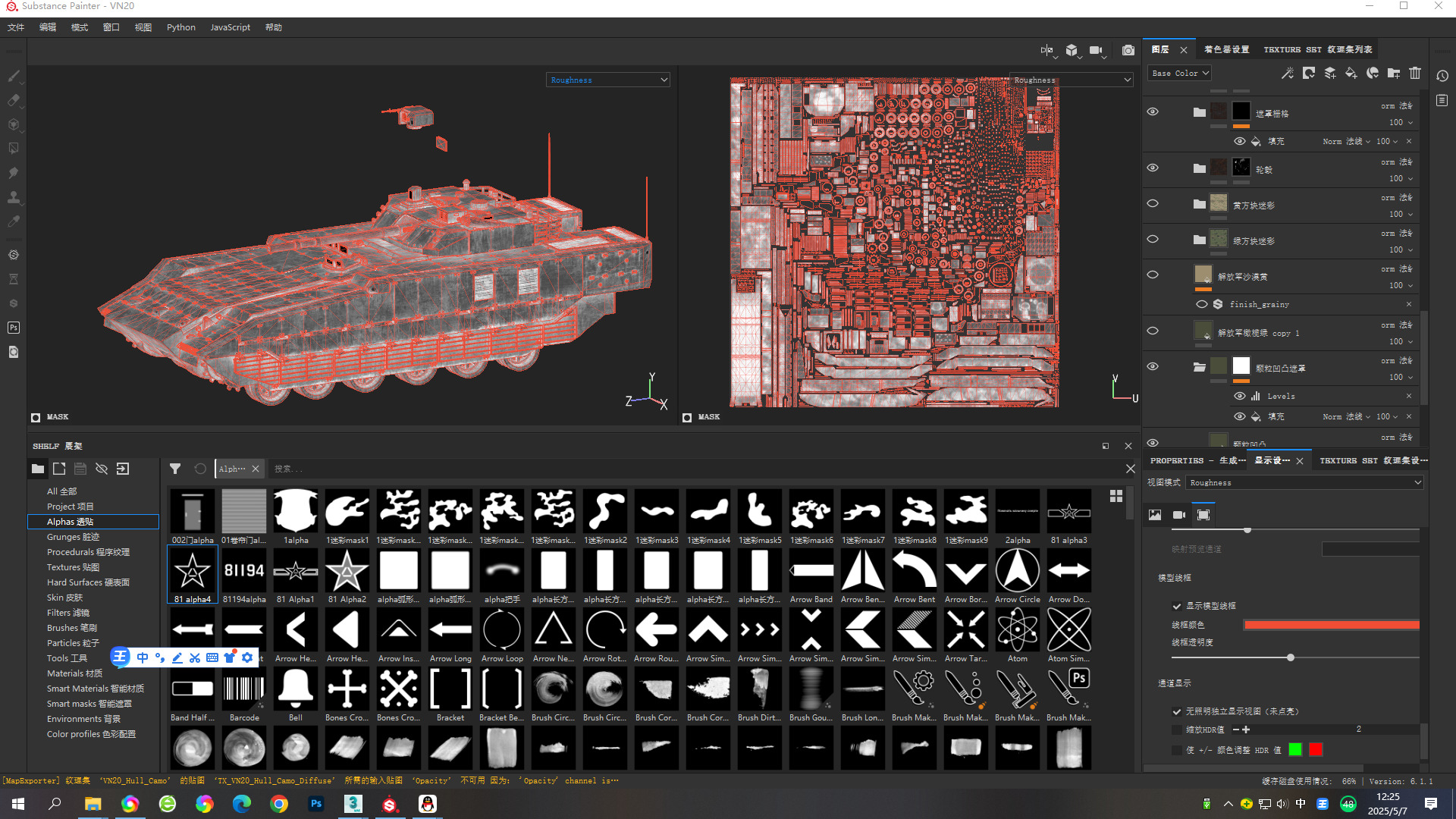Open the camera settings tab icon in display settings
The width and height of the screenshot is (1456, 819).
tap(1179, 515)
